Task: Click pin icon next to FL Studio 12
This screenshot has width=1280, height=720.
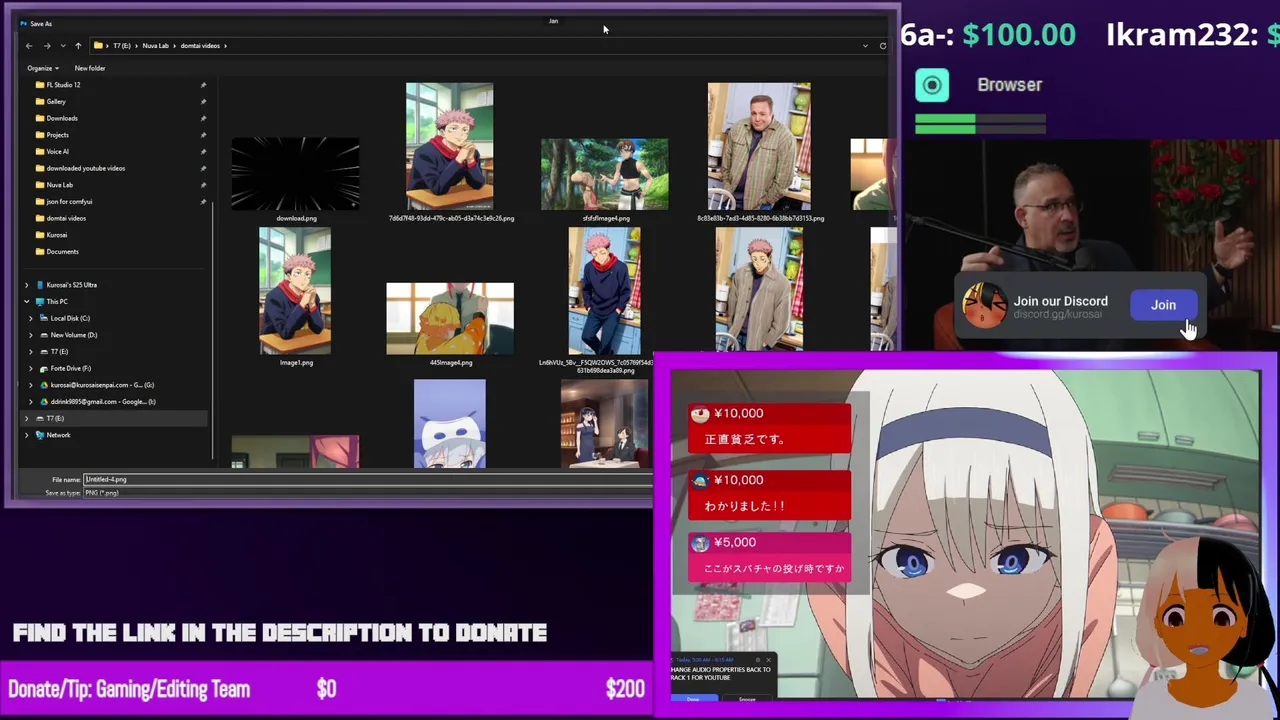Action: pyautogui.click(x=203, y=85)
